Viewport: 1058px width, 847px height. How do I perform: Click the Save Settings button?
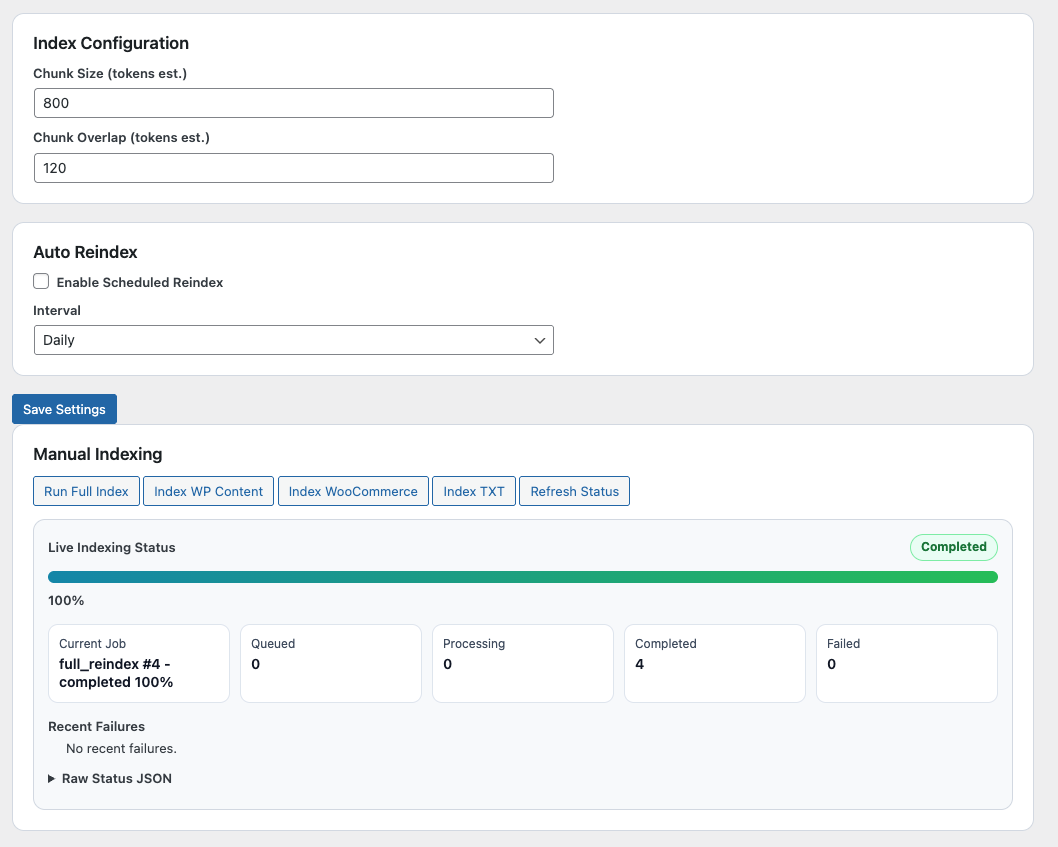(x=64, y=409)
